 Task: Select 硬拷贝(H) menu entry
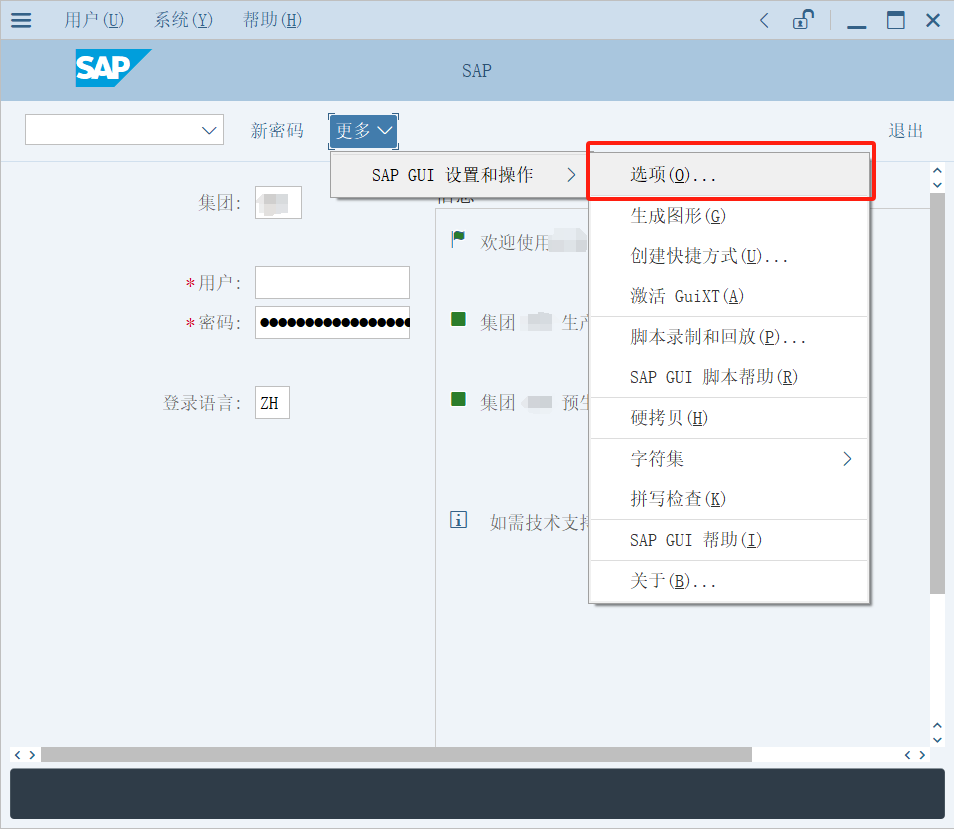[x=729, y=418]
